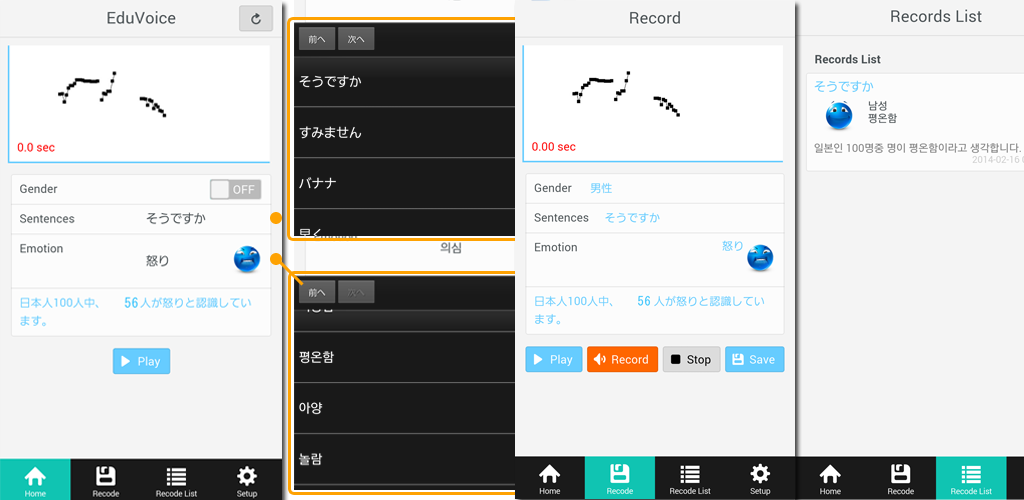Click pitch graph on Record screen
The image size is (1024, 500).
point(653,103)
